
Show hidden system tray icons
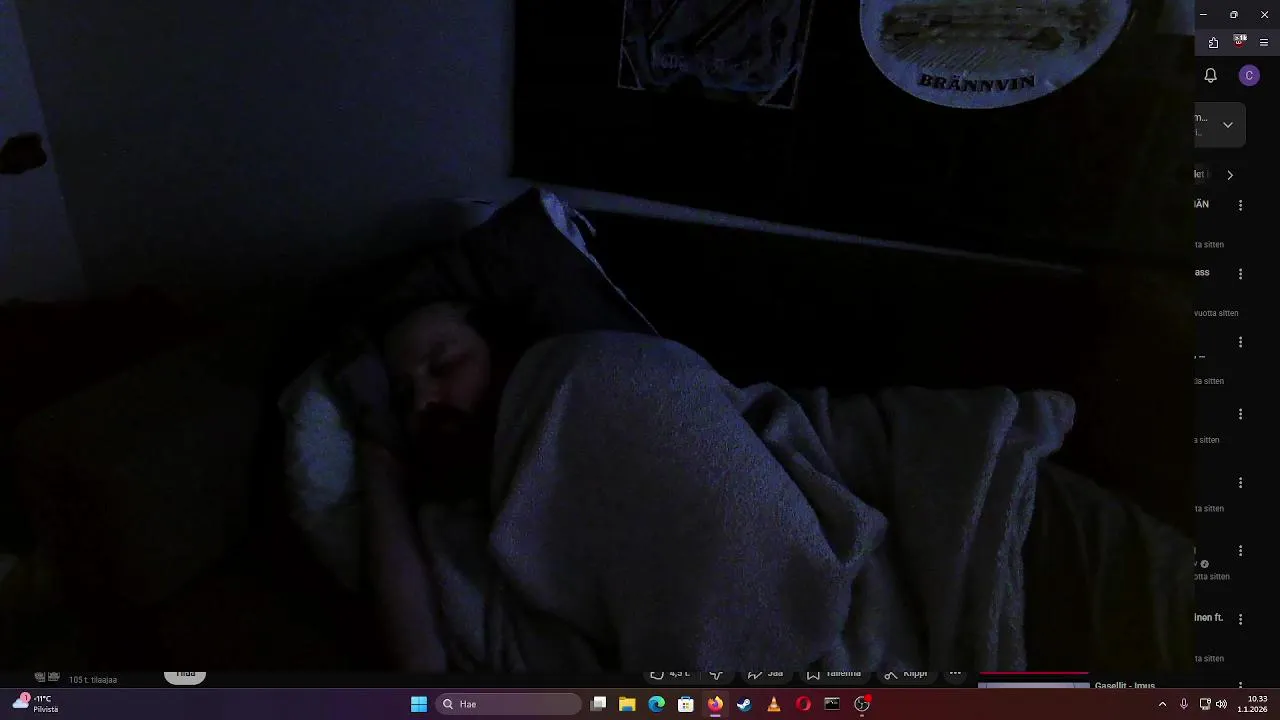[1162, 704]
